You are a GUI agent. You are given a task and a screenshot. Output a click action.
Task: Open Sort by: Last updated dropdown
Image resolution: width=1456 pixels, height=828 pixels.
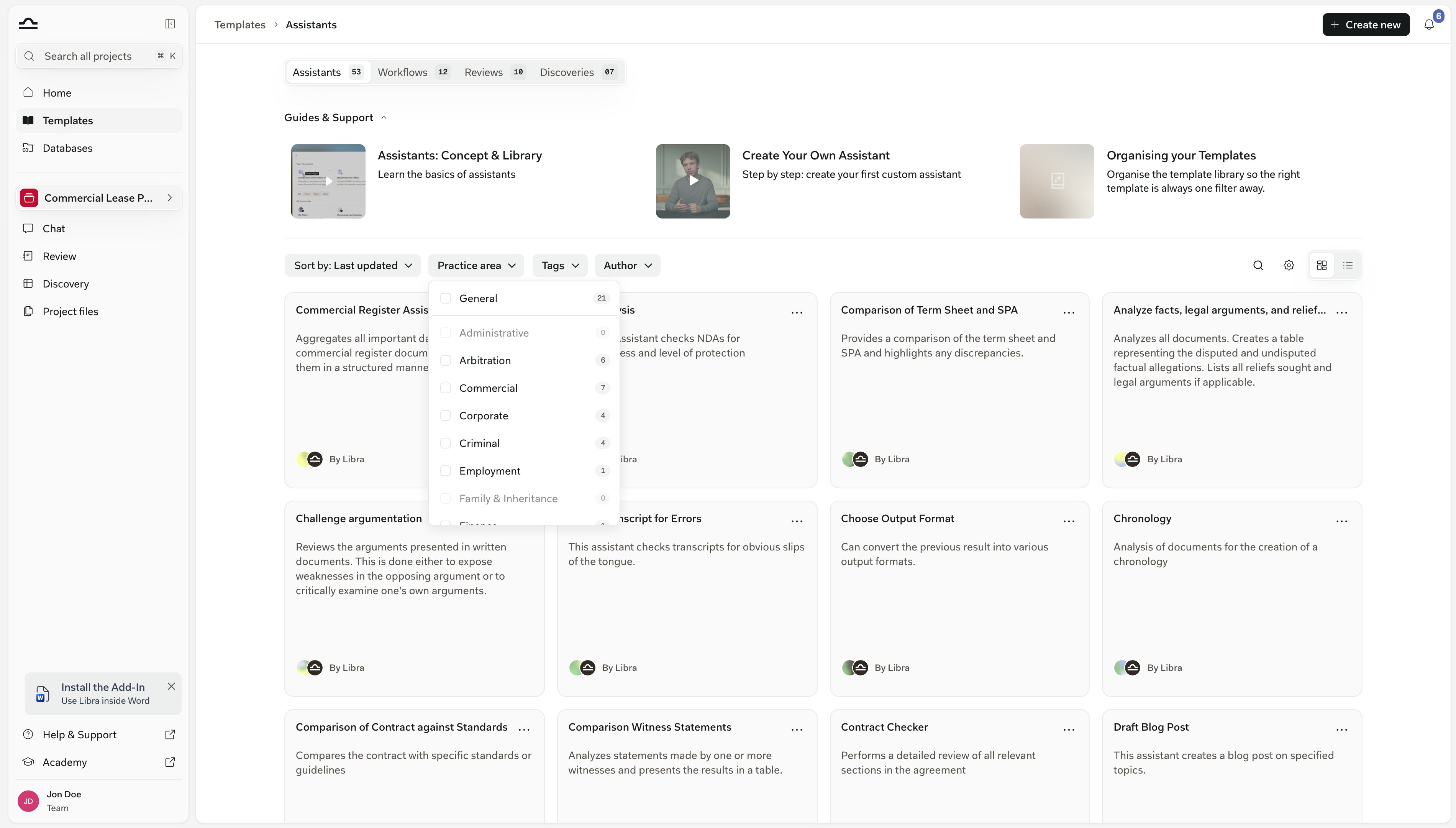[353, 266]
